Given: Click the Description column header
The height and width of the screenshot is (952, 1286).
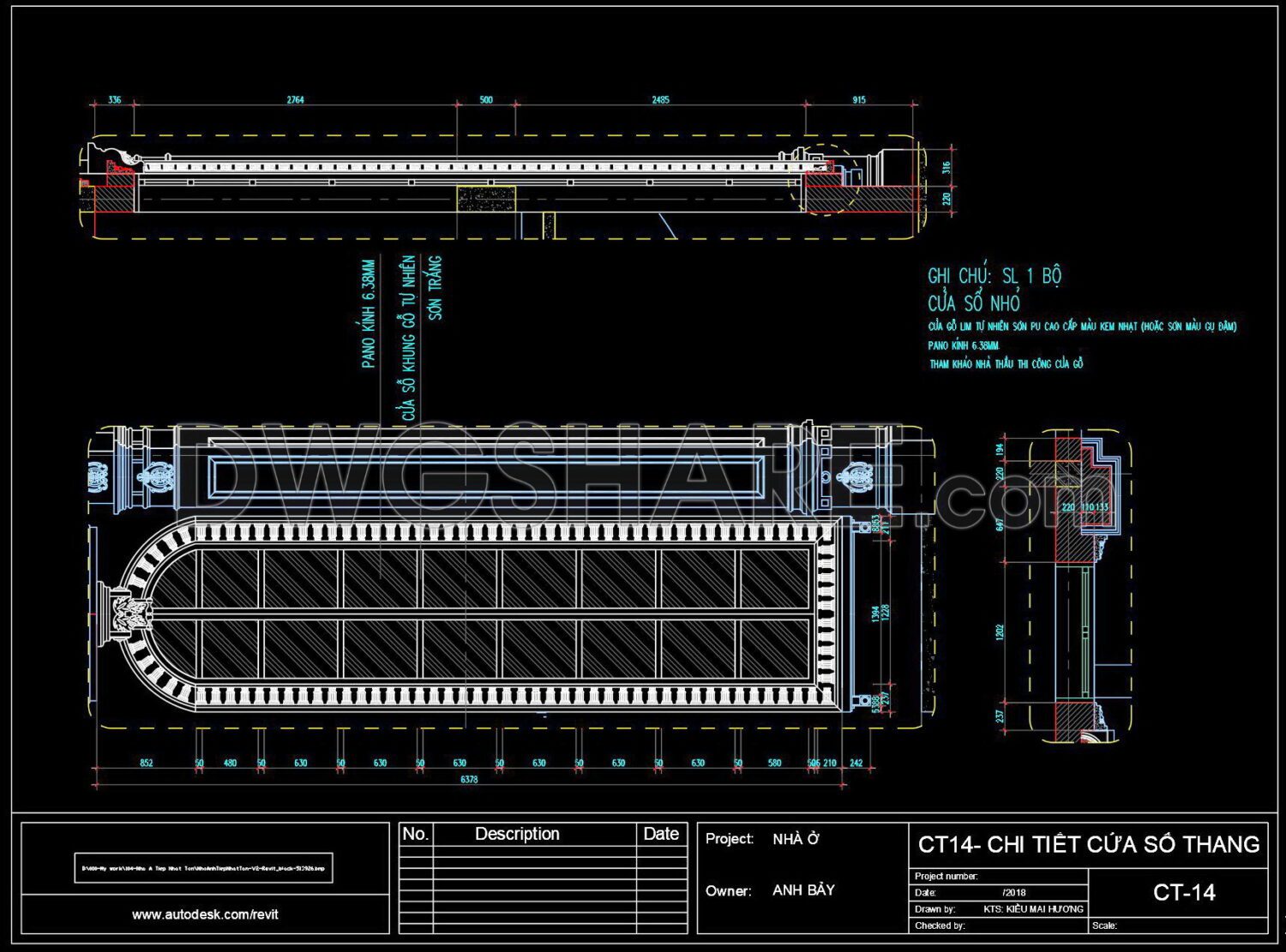Looking at the screenshot, I should pos(519,833).
